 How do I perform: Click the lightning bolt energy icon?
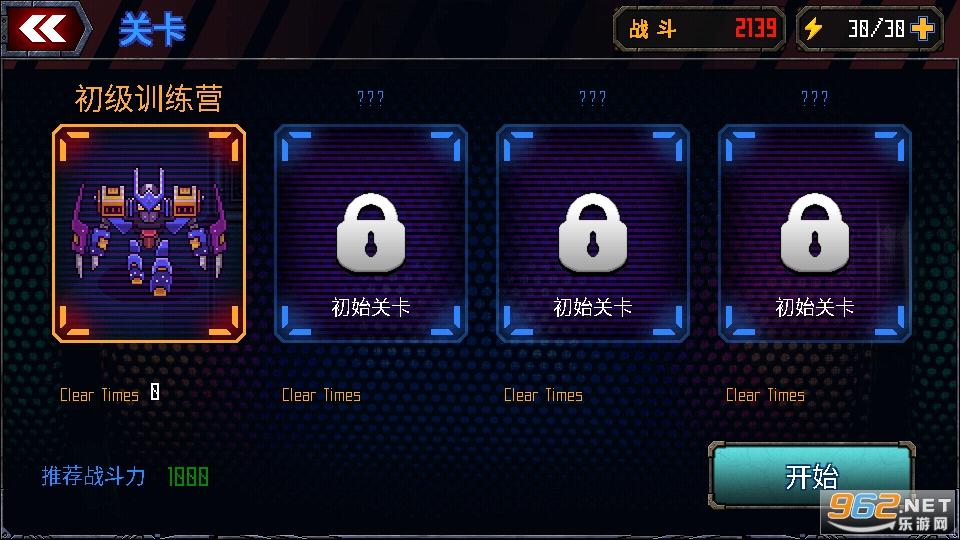[813, 29]
